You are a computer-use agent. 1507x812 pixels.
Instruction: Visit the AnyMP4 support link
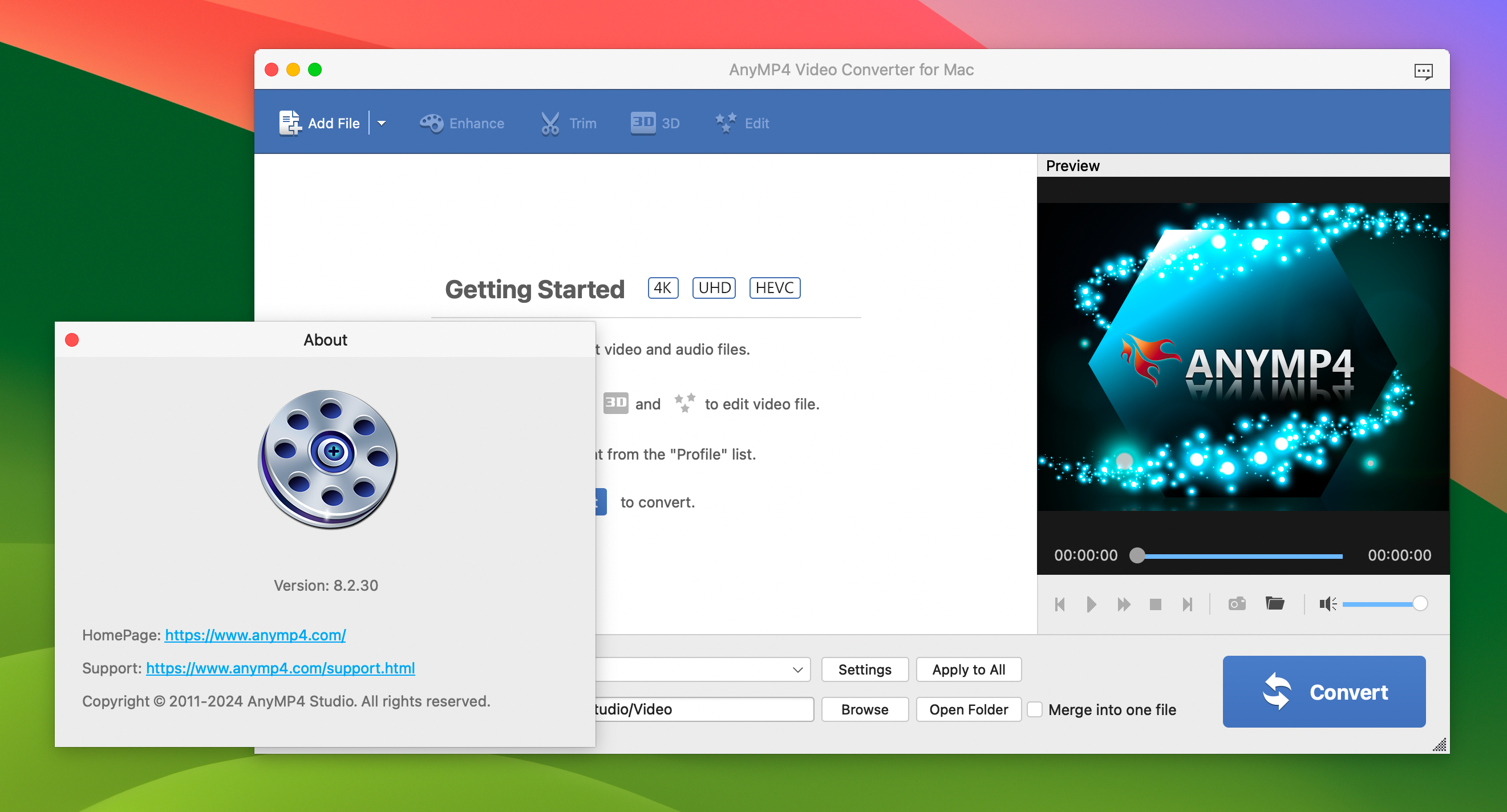(280, 668)
